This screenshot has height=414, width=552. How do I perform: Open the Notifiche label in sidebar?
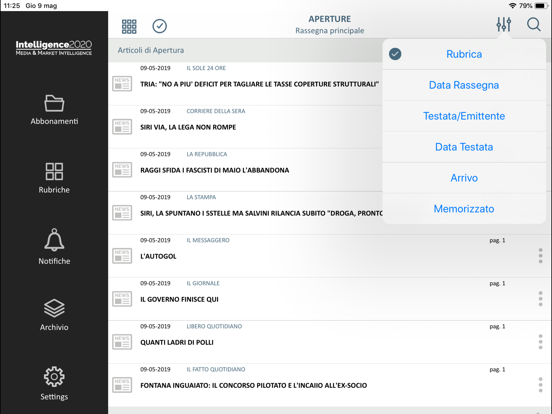point(54,261)
